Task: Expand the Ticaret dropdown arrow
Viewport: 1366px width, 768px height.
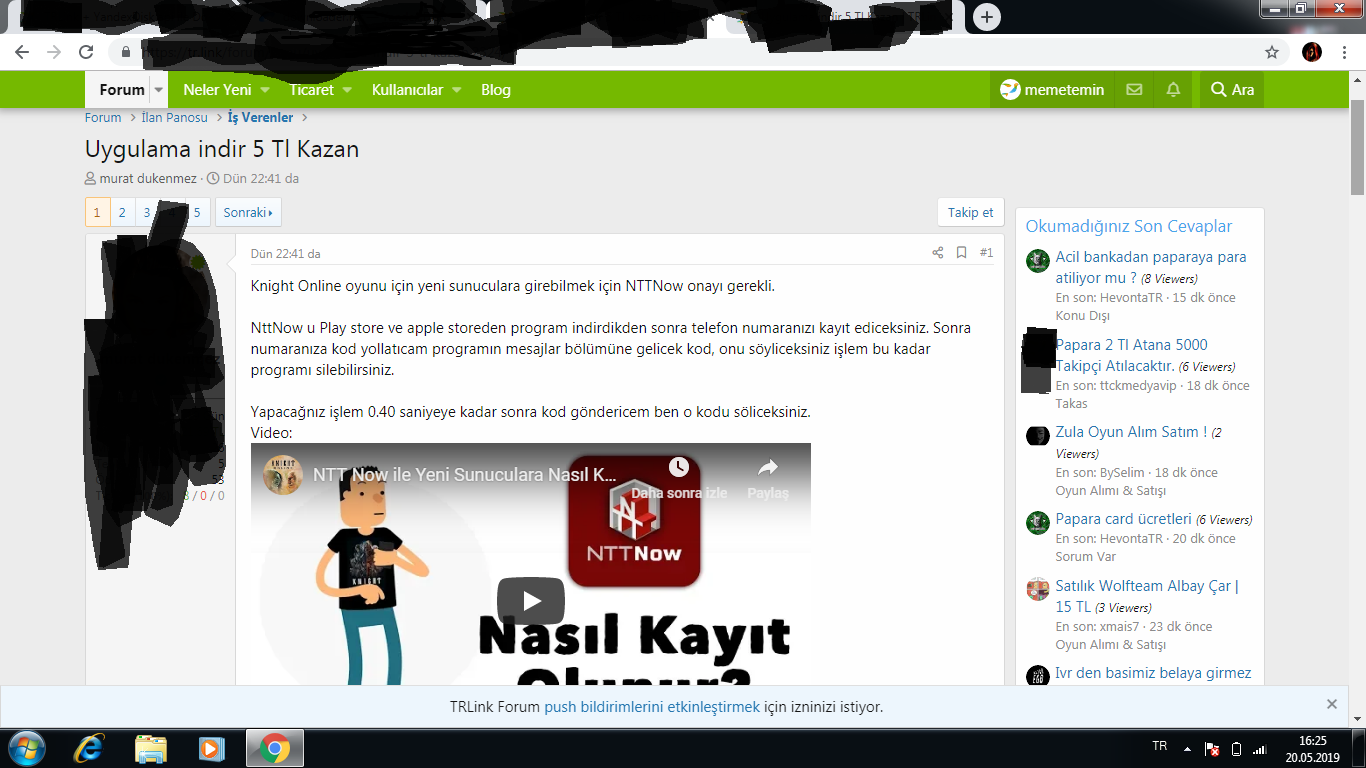Action: (348, 90)
